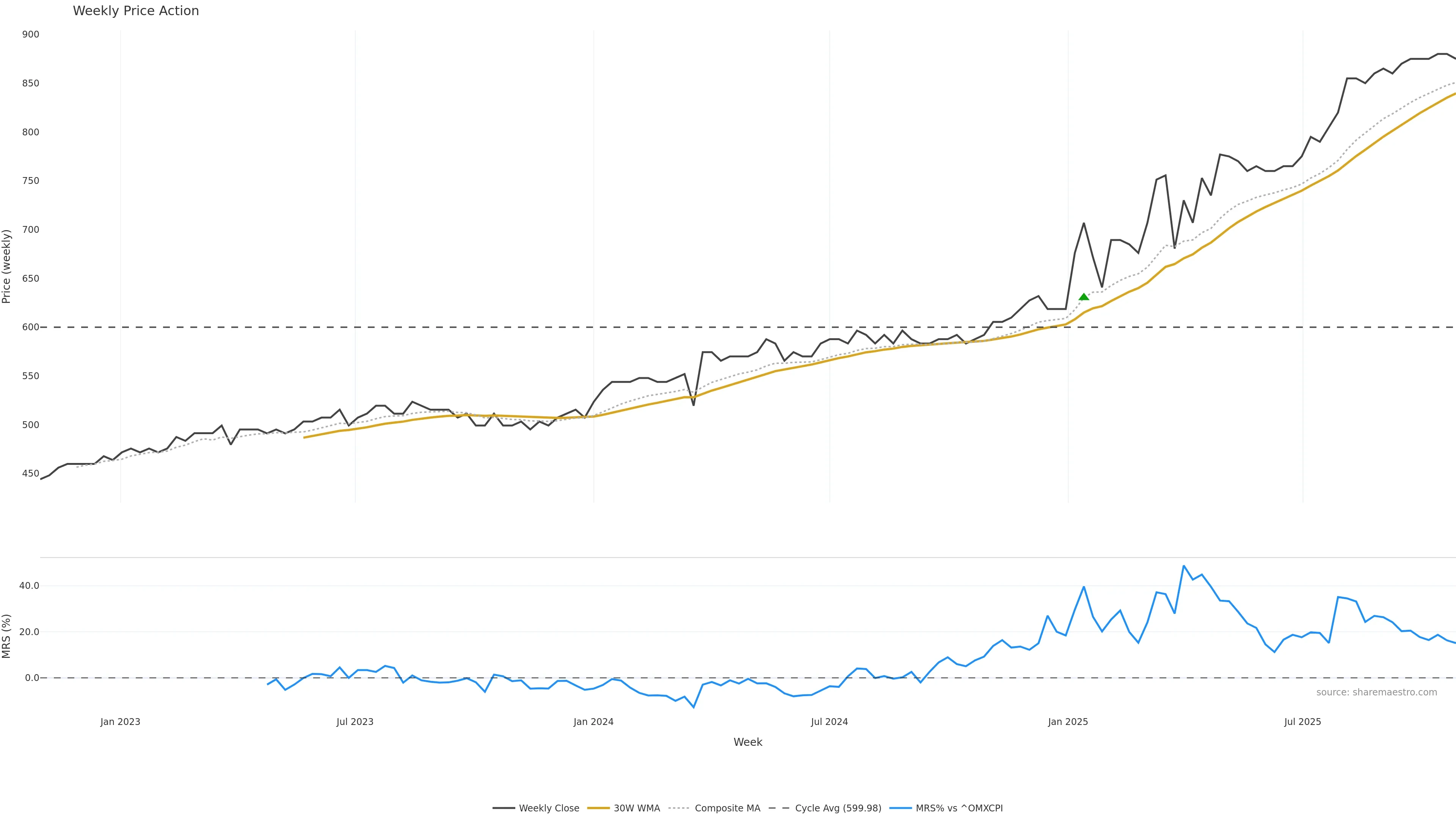The image size is (1456, 819).
Task: Click the dotted Composite MA legend swatch
Action: click(x=679, y=808)
